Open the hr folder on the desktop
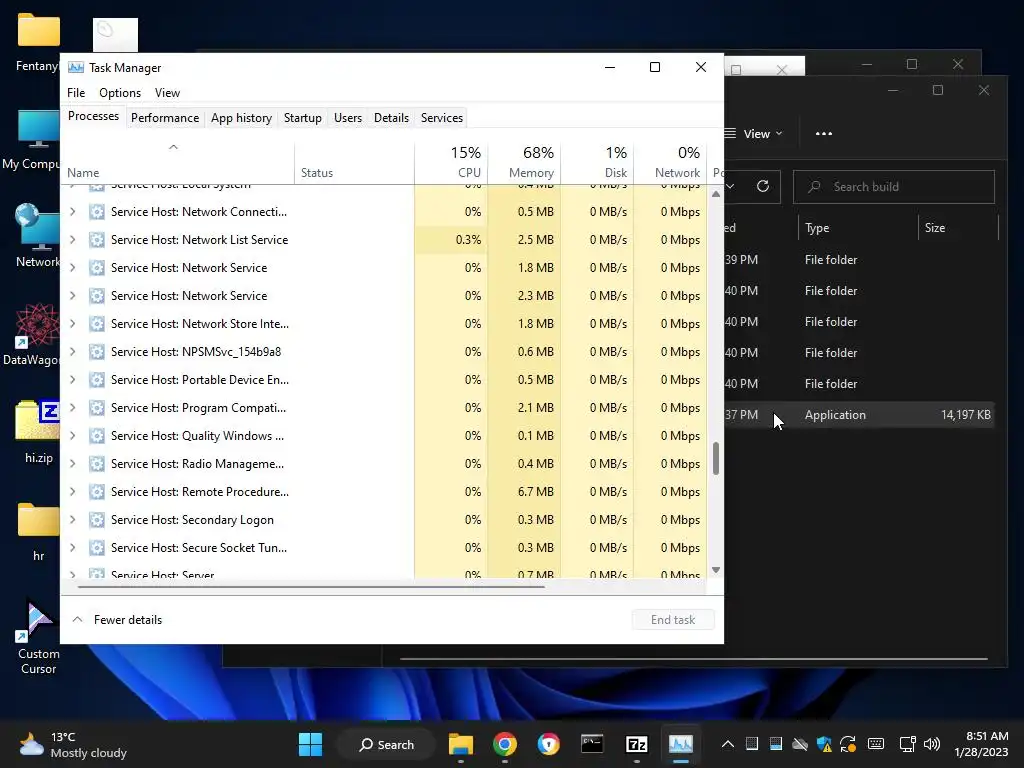The image size is (1024, 768). 39,532
